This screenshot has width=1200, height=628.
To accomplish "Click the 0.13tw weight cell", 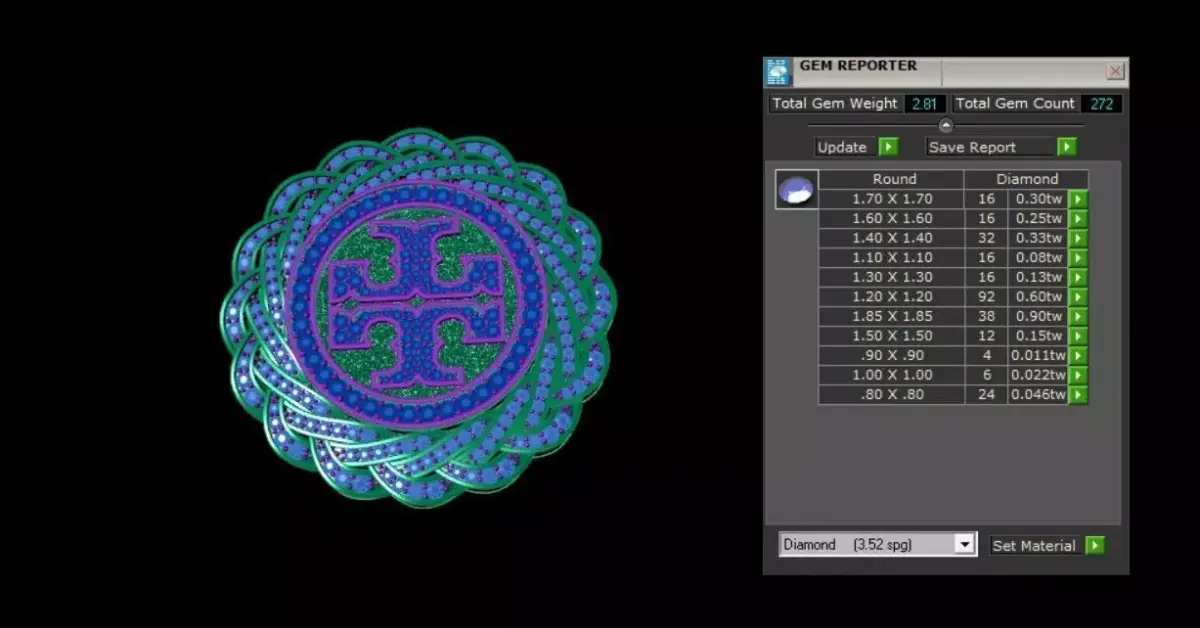I will pyautogui.click(x=1038, y=277).
